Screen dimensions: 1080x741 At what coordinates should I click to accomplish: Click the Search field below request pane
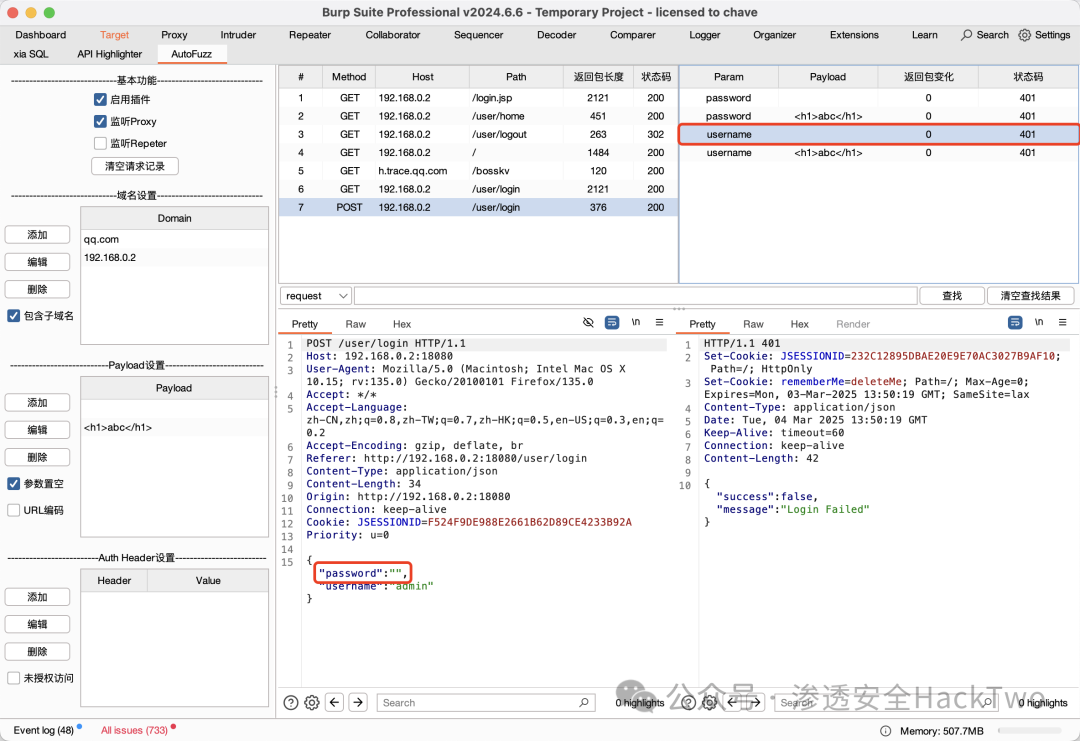(486, 702)
